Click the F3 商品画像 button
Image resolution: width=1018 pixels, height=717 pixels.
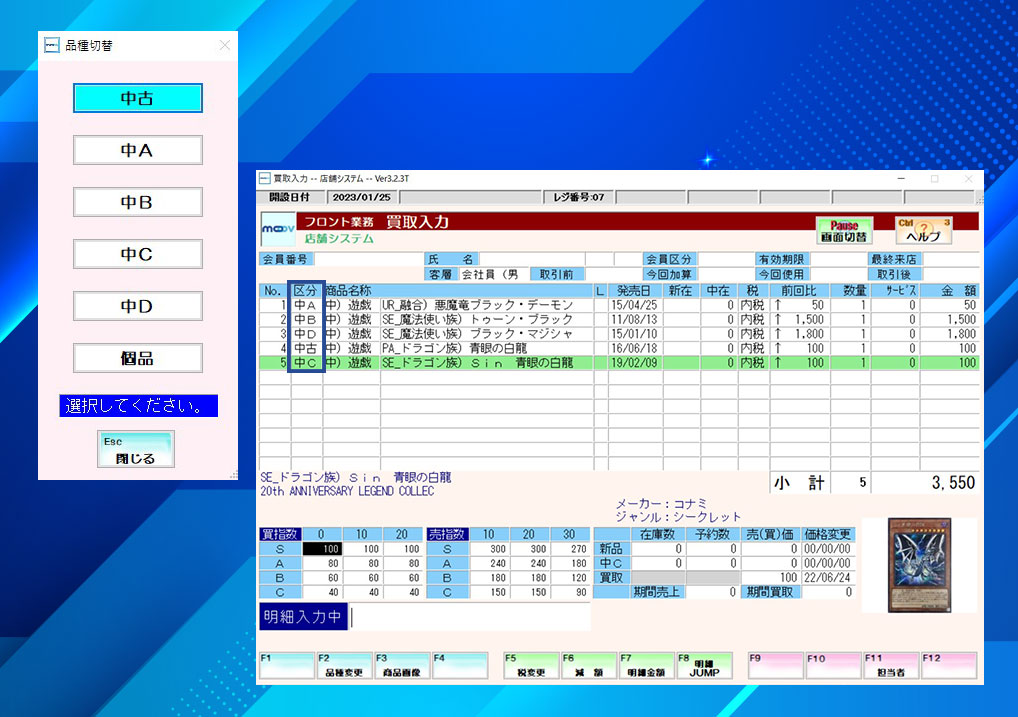(402, 666)
